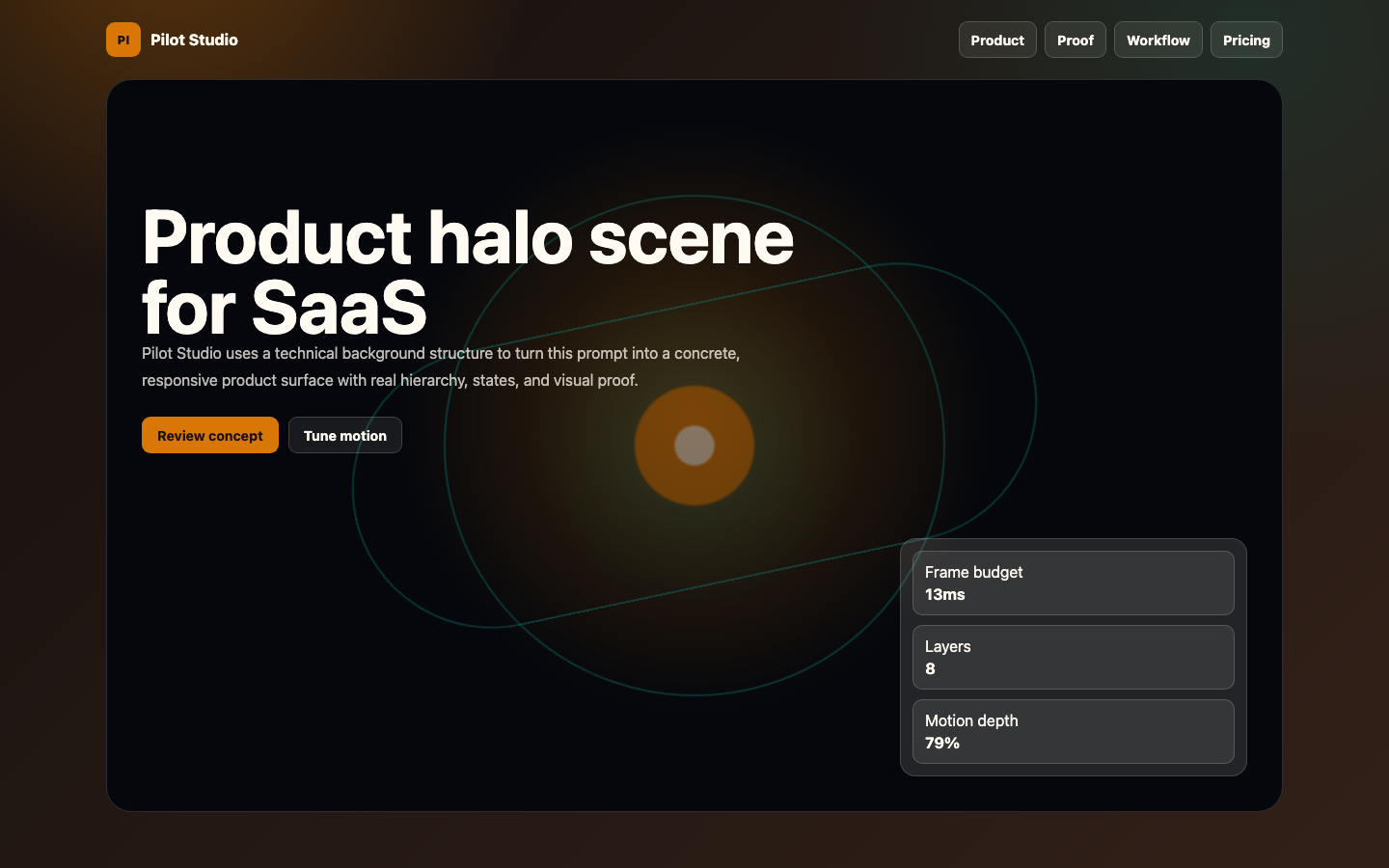
Task: Go to the Proof section
Action: point(1076,40)
